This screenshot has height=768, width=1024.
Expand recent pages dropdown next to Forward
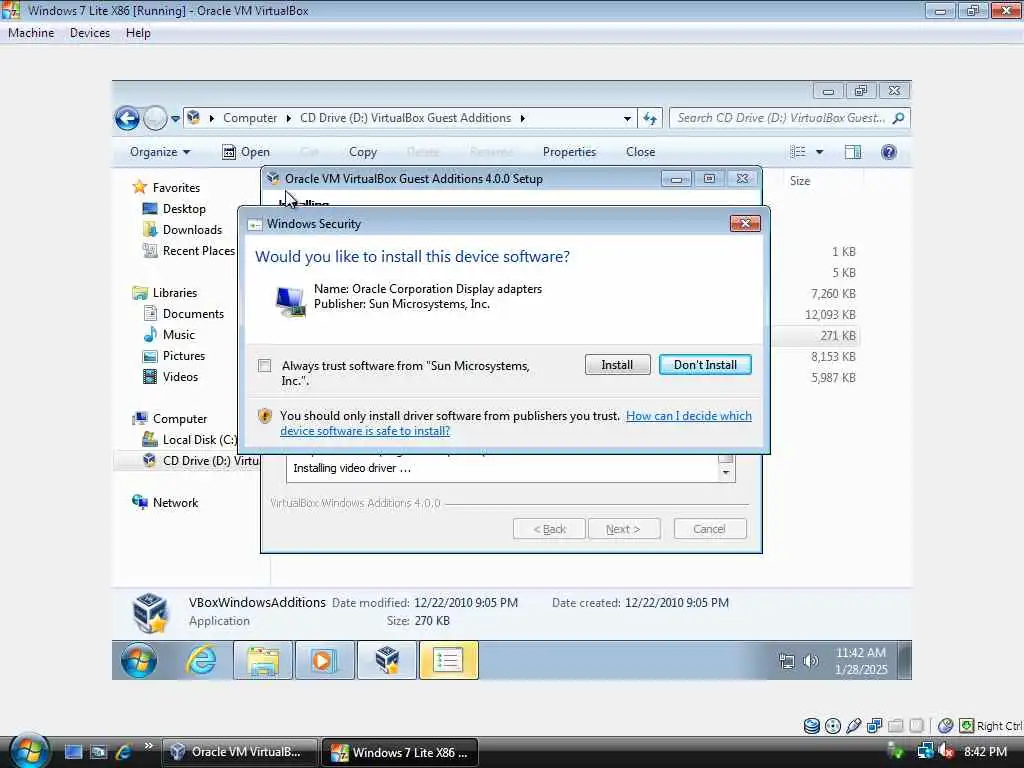[x=176, y=119]
